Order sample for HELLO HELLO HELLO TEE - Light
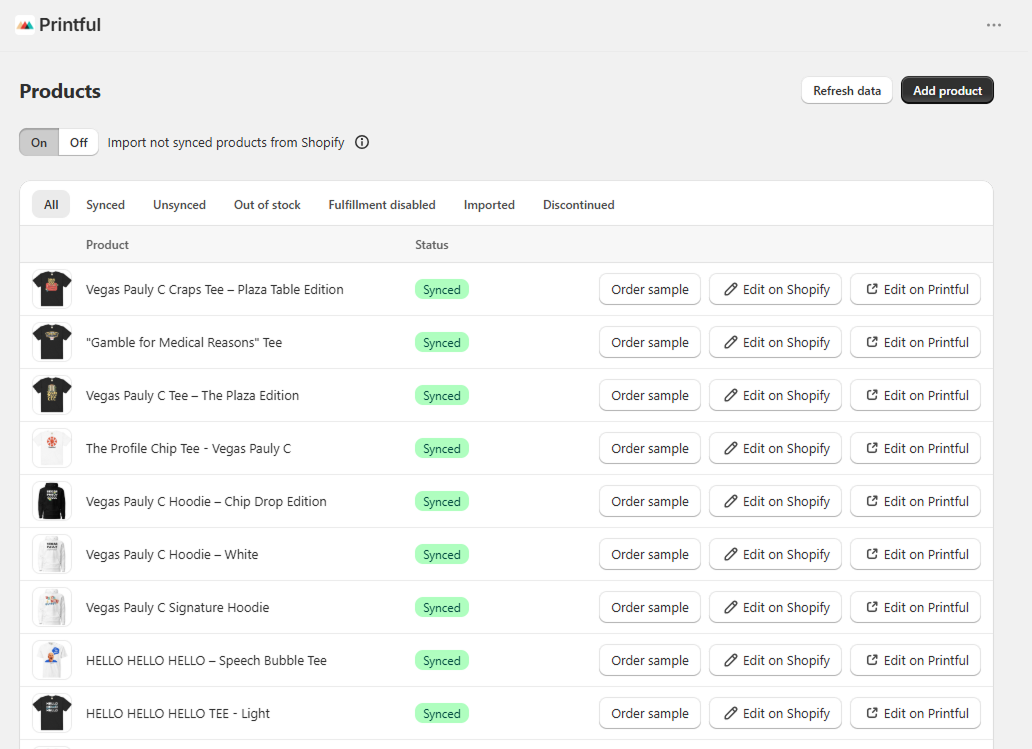1032x749 pixels. coord(650,713)
